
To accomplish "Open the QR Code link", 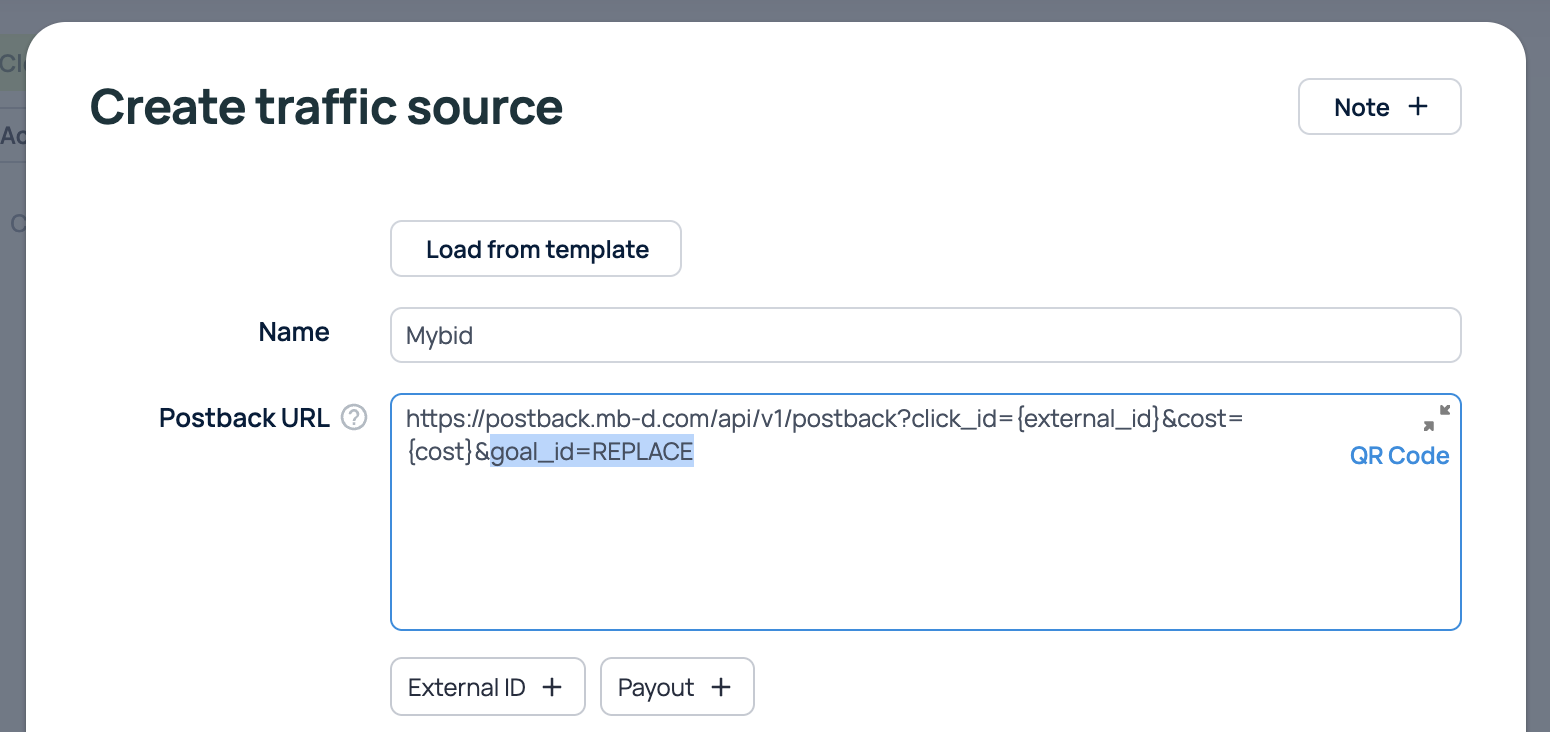I will (x=1399, y=456).
